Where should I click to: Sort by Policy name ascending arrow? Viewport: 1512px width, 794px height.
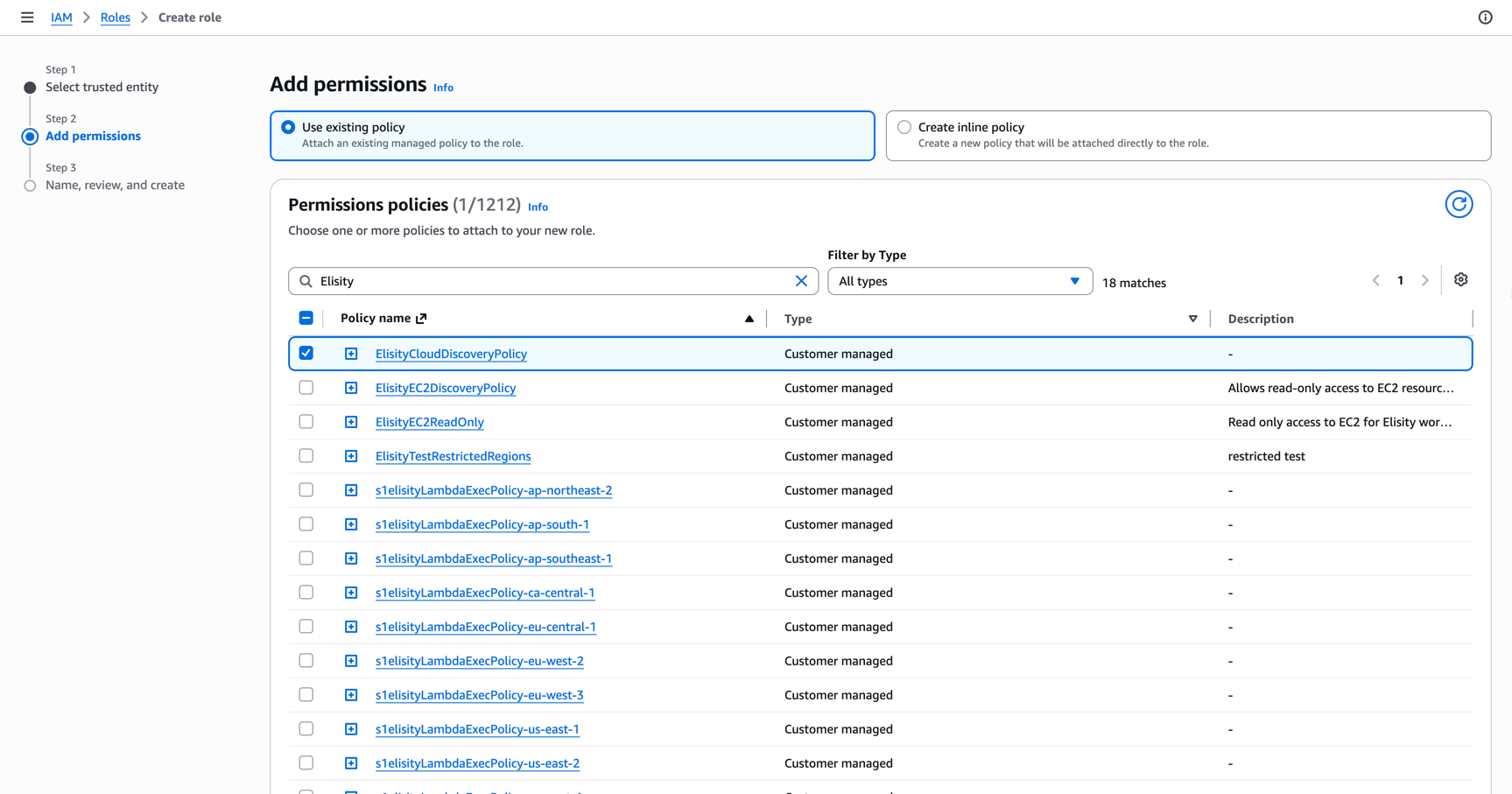tap(749, 319)
